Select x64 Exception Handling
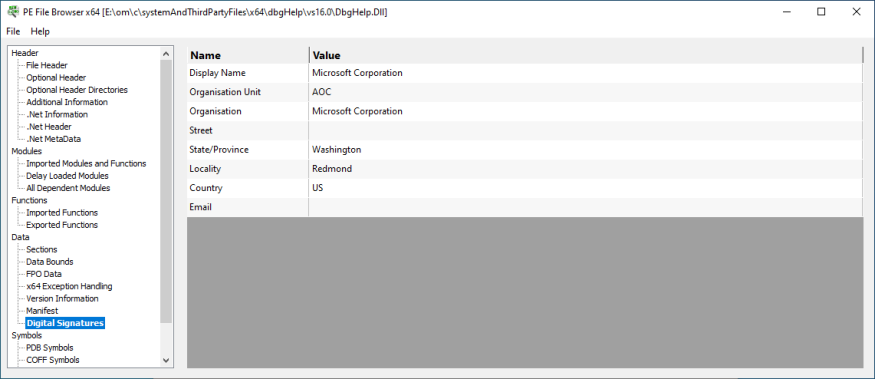 [x=69, y=286]
